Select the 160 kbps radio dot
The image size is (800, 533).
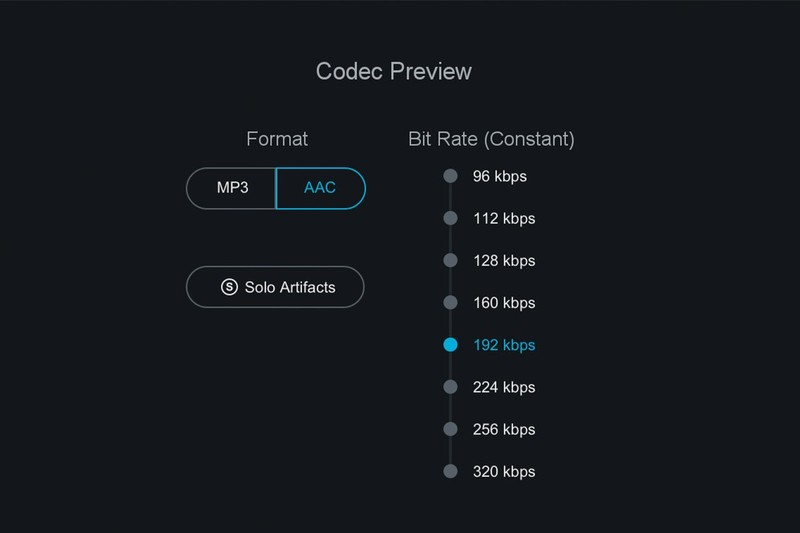(x=450, y=302)
